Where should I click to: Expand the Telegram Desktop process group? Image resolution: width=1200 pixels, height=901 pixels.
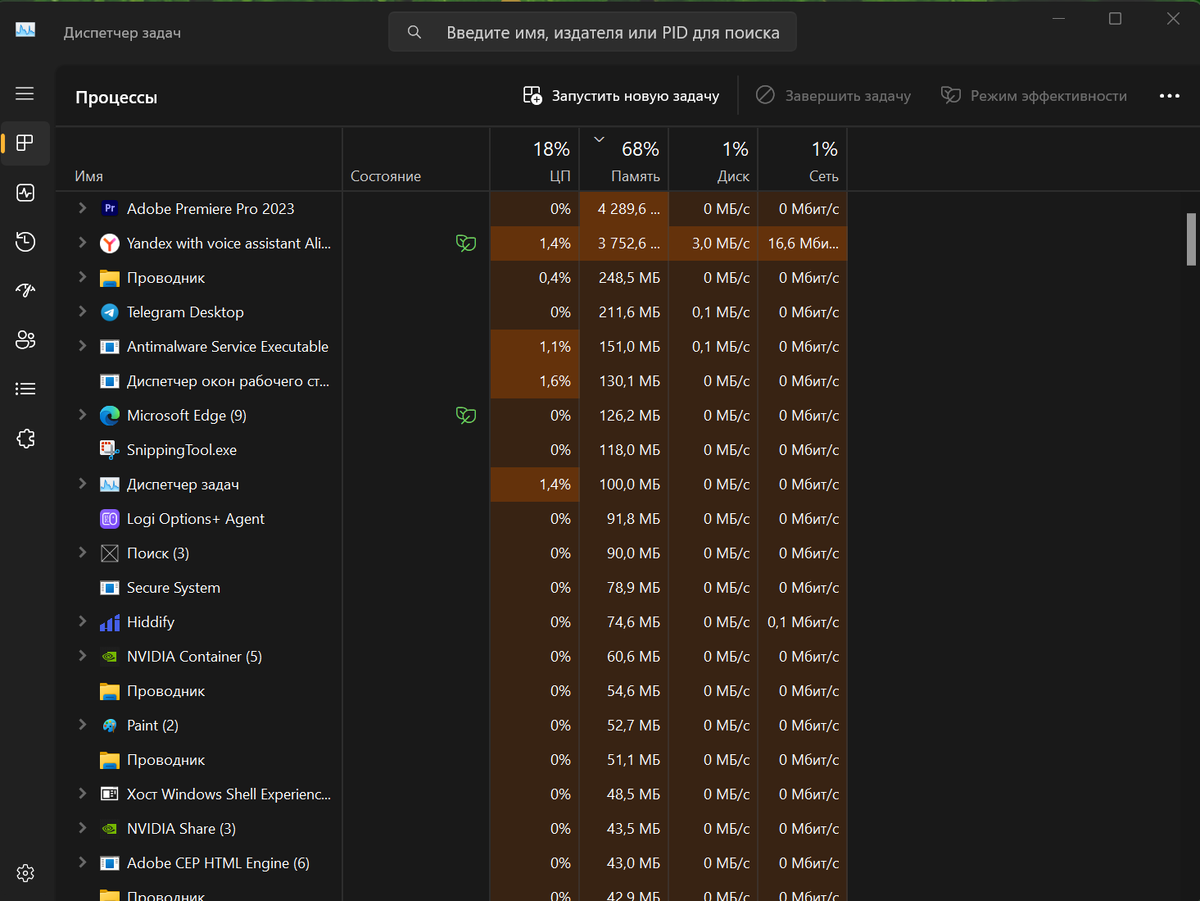82,312
